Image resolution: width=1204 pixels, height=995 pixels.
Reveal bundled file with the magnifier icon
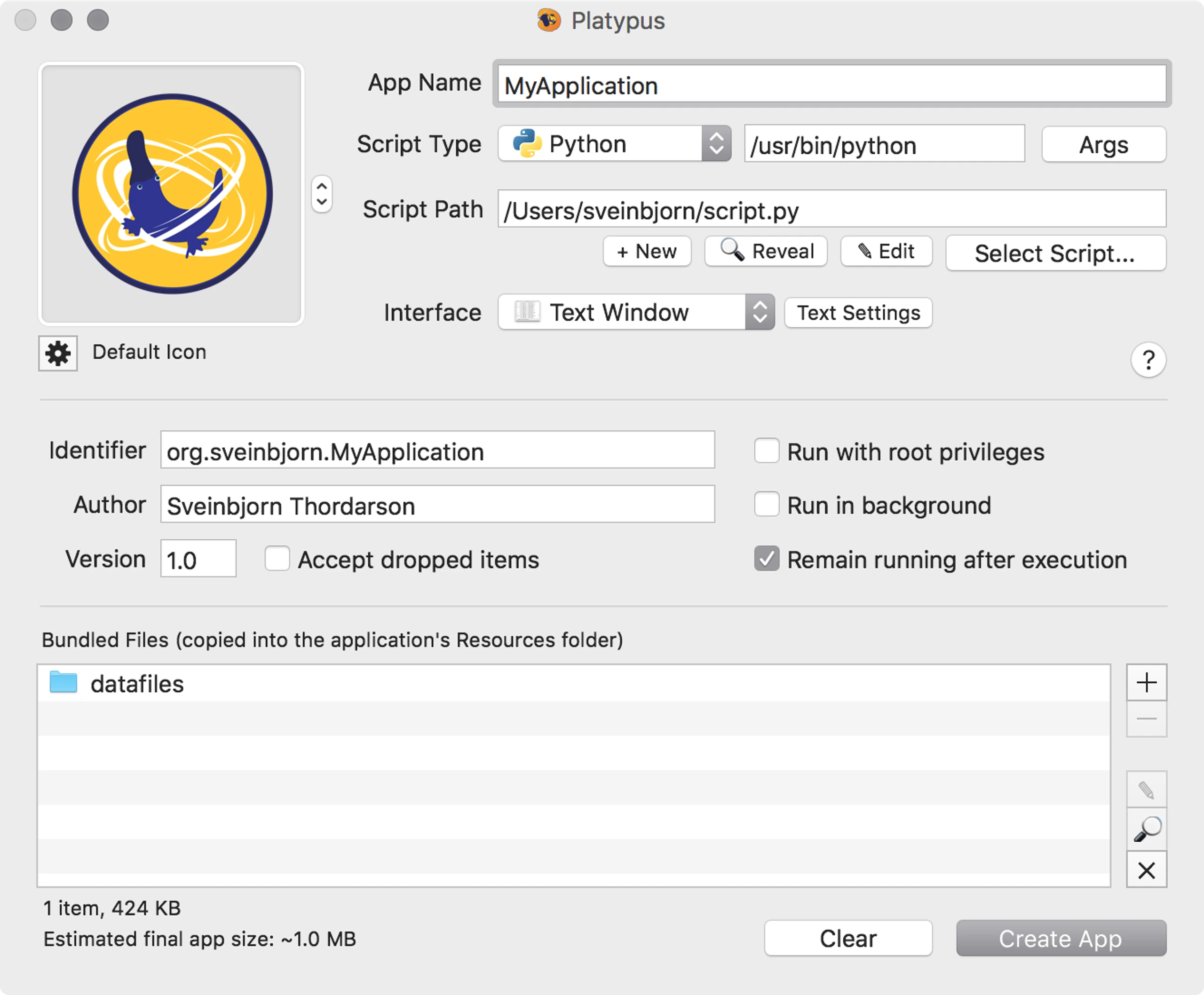click(1146, 829)
